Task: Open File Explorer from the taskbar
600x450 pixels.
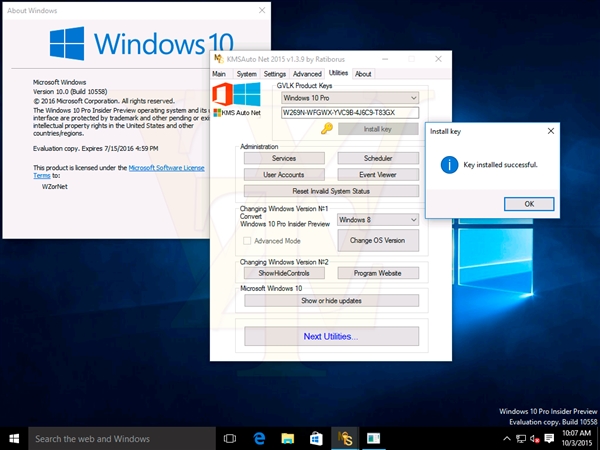Action: point(287,438)
